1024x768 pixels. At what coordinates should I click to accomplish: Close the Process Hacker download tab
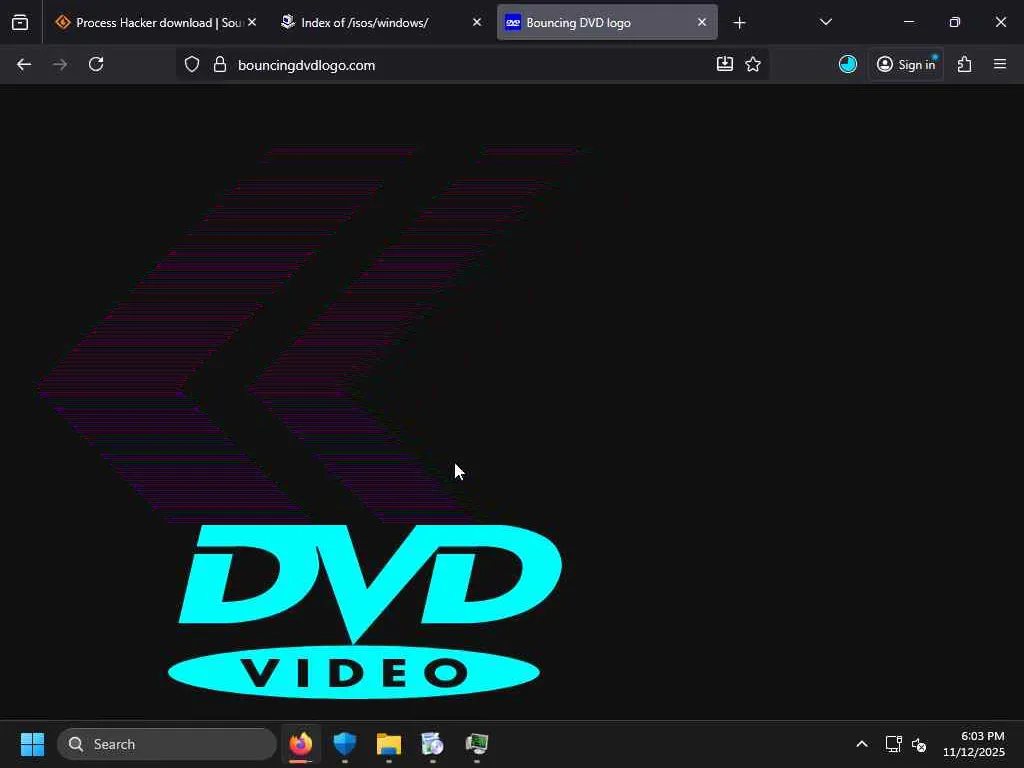click(x=252, y=22)
